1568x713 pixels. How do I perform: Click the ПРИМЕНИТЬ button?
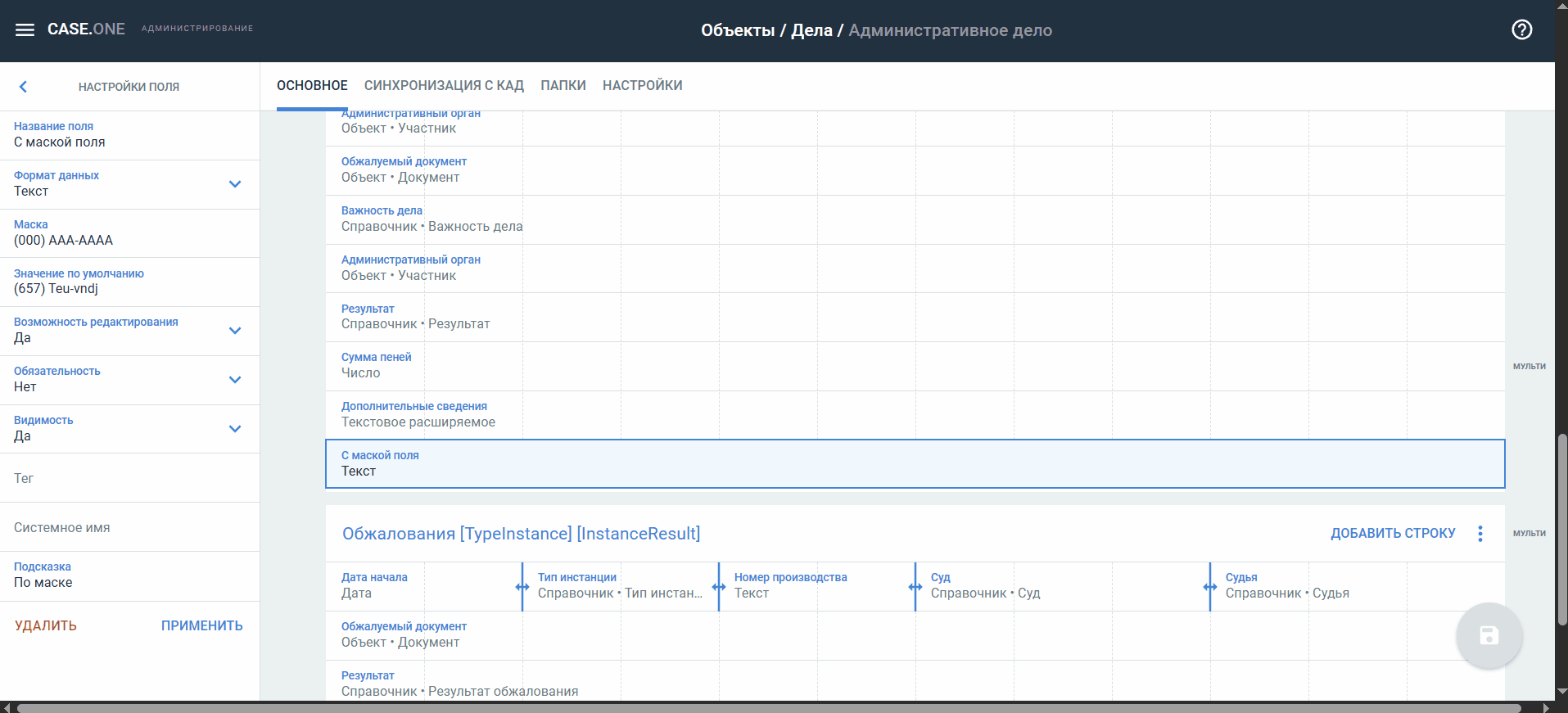202,625
